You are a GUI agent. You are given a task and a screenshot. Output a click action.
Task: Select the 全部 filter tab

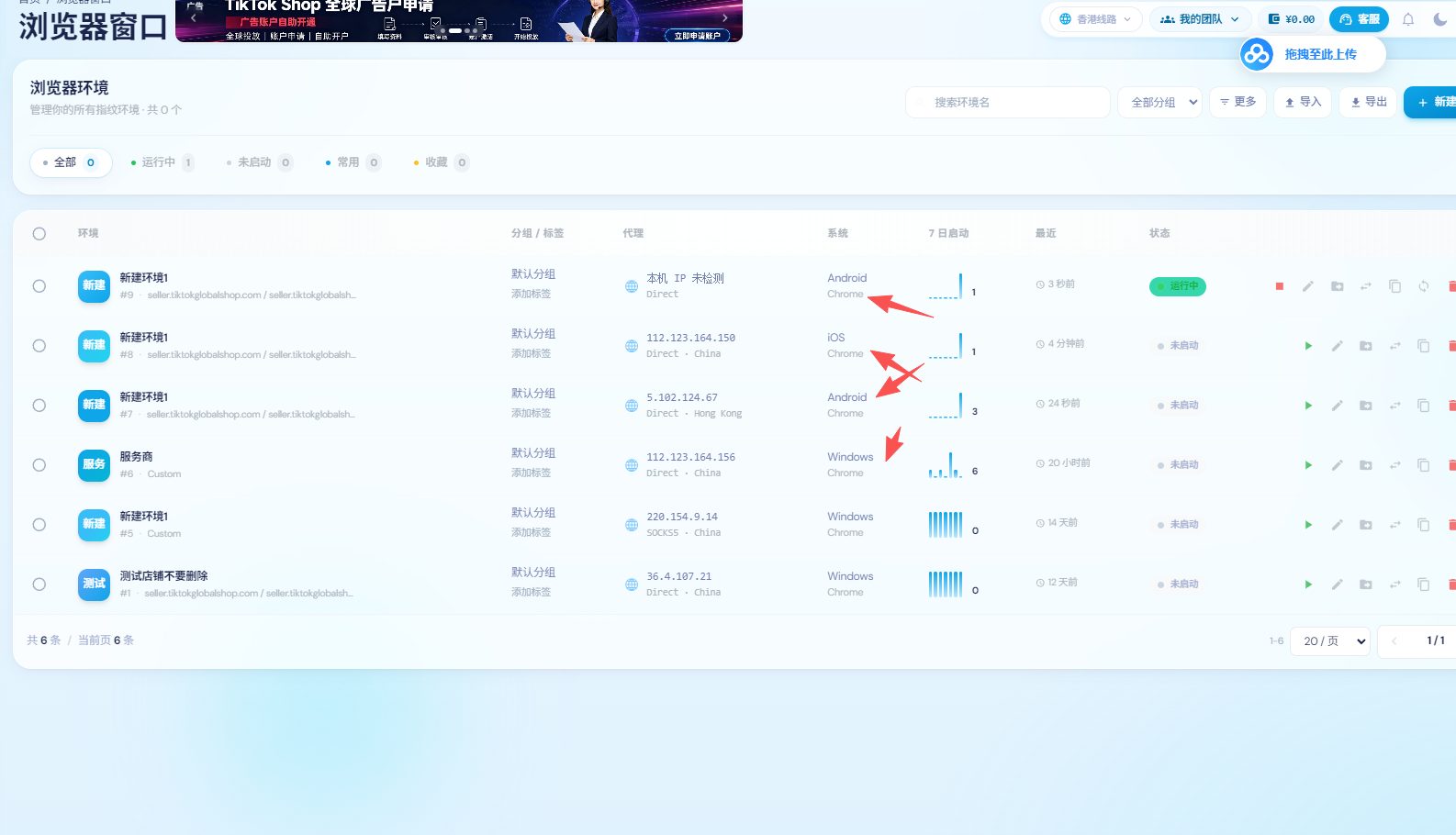72,162
